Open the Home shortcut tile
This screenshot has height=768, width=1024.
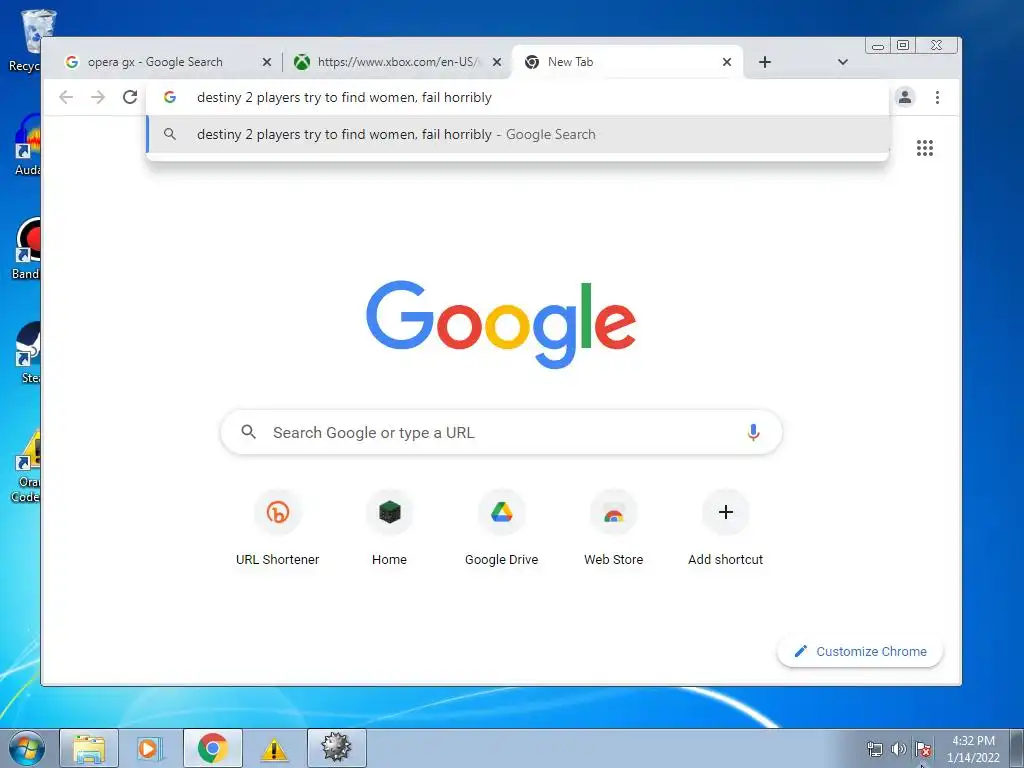coord(389,529)
